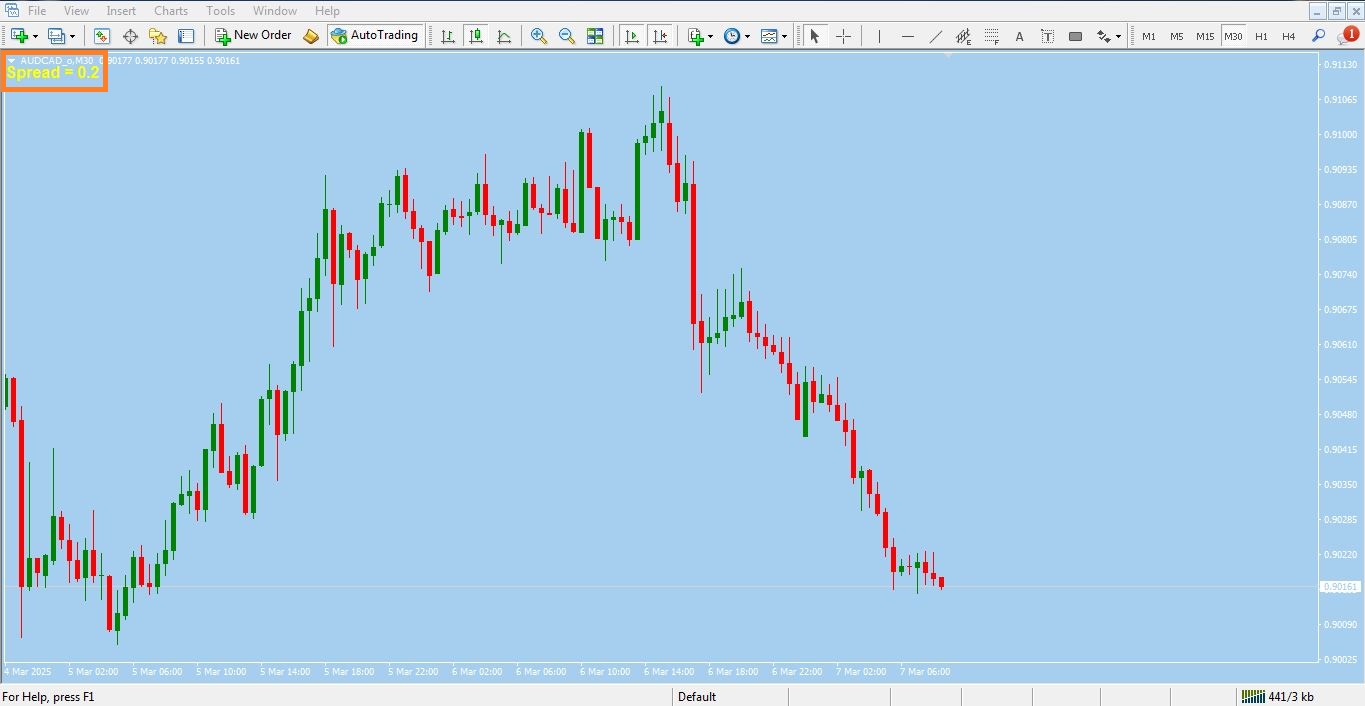Expand the arrows dropdown arrow
The width and height of the screenshot is (1365, 706).
(x=1118, y=36)
